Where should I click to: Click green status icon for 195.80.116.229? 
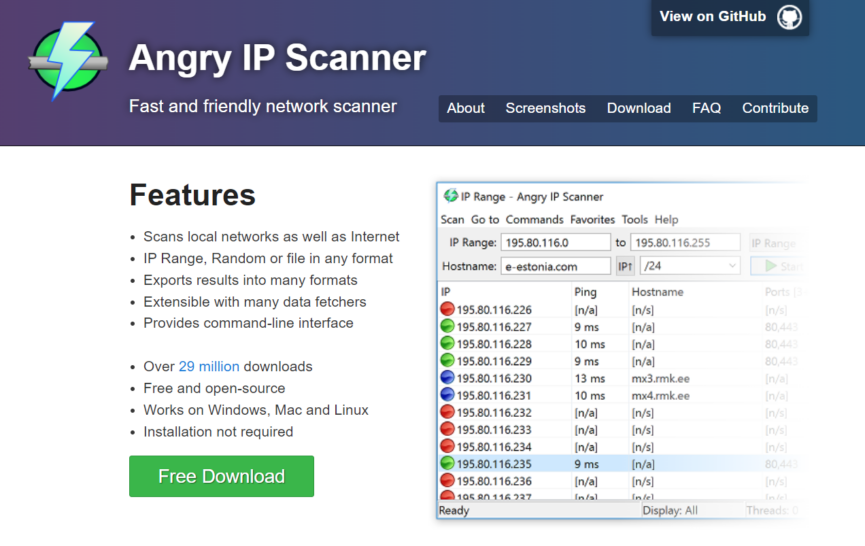[x=447, y=361]
